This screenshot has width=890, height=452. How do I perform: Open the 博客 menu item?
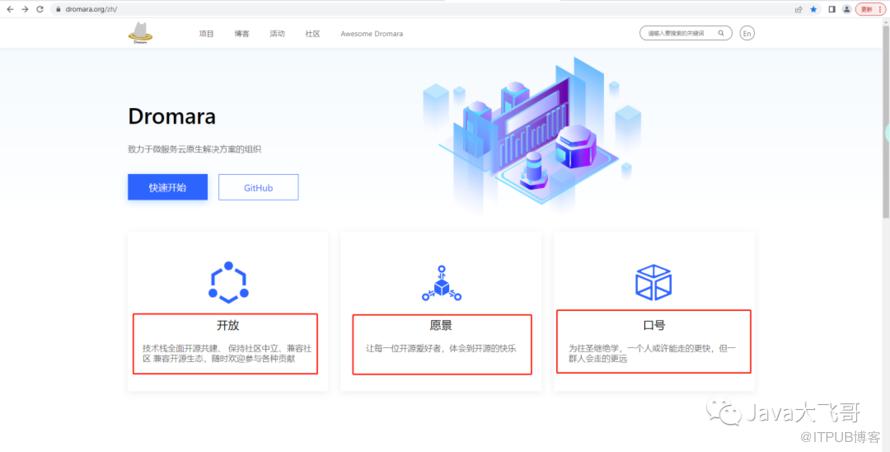[x=242, y=34]
